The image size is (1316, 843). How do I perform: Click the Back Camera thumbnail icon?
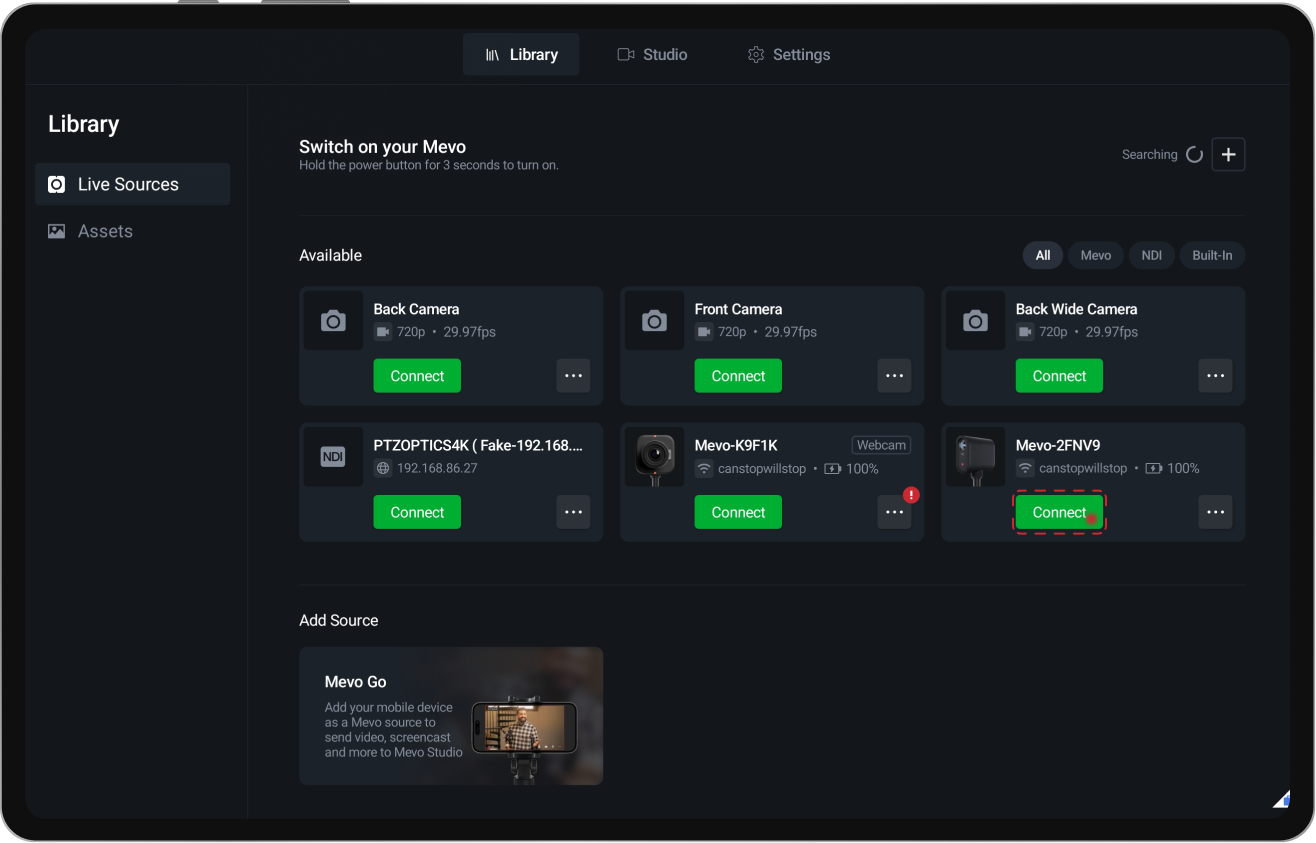point(333,321)
